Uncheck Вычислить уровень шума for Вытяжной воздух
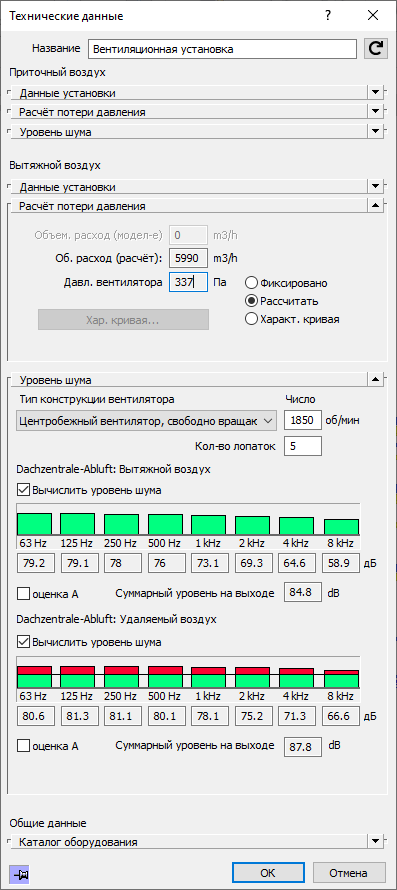The image size is (397, 890). pyautogui.click(x=23, y=490)
